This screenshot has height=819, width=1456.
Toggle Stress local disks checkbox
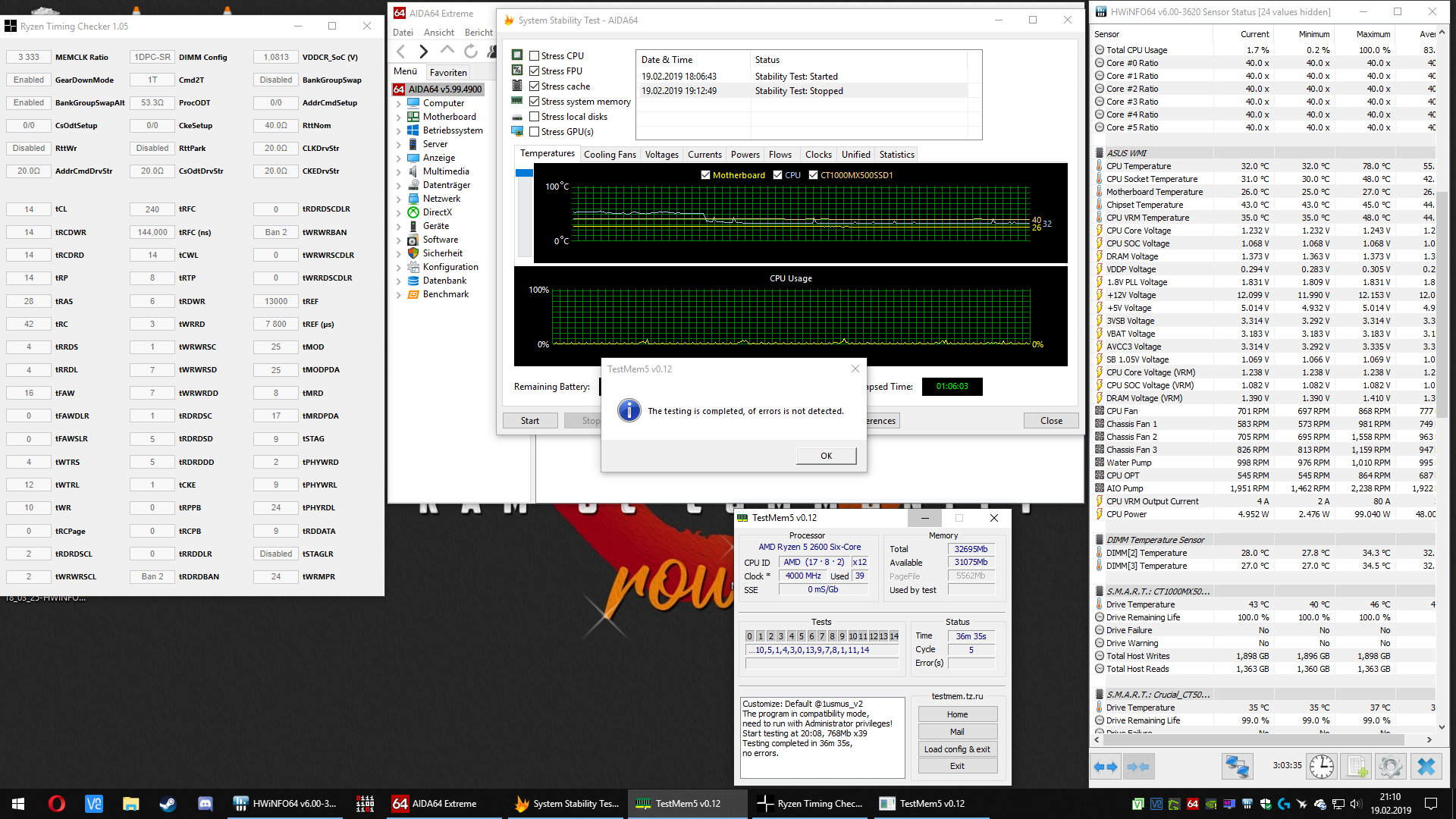(535, 117)
